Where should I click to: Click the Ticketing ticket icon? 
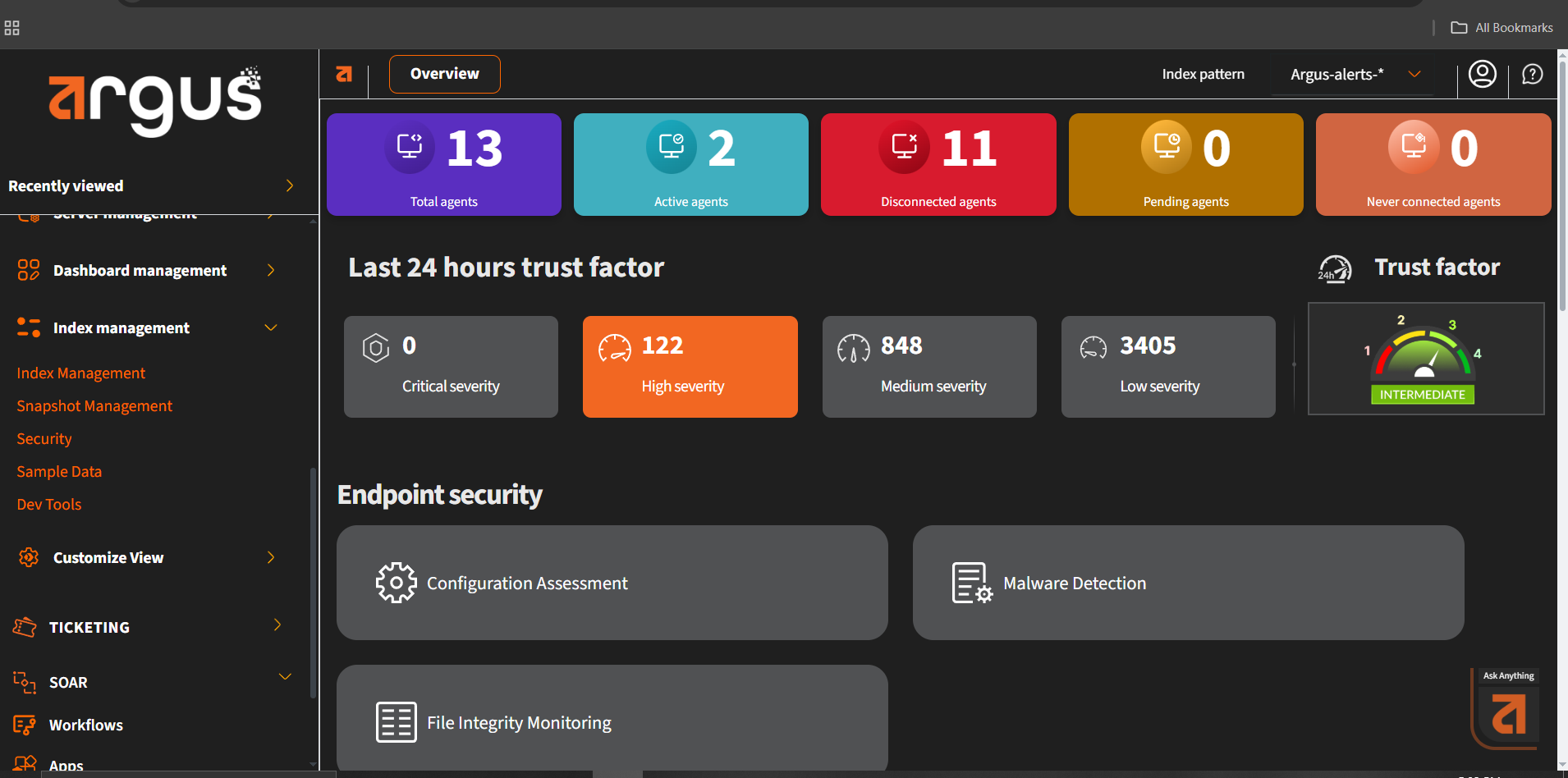click(25, 627)
